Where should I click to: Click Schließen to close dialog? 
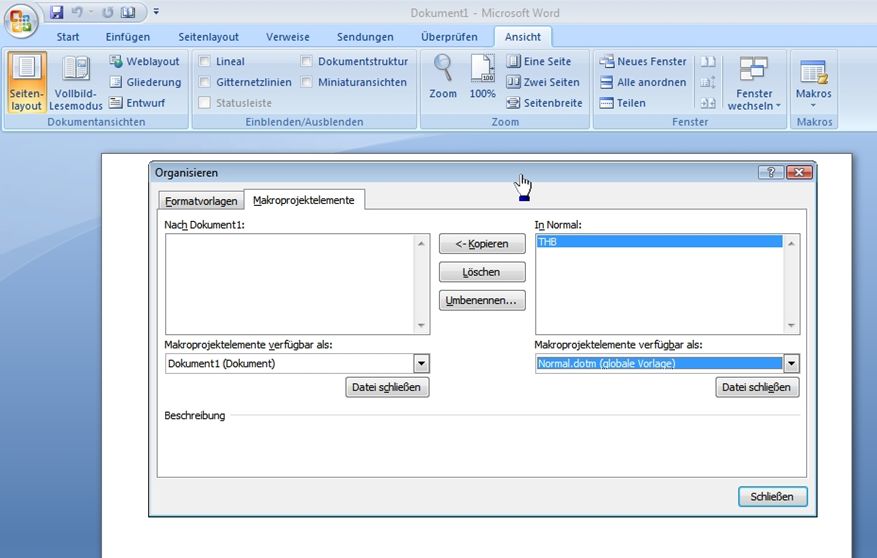click(x=772, y=496)
